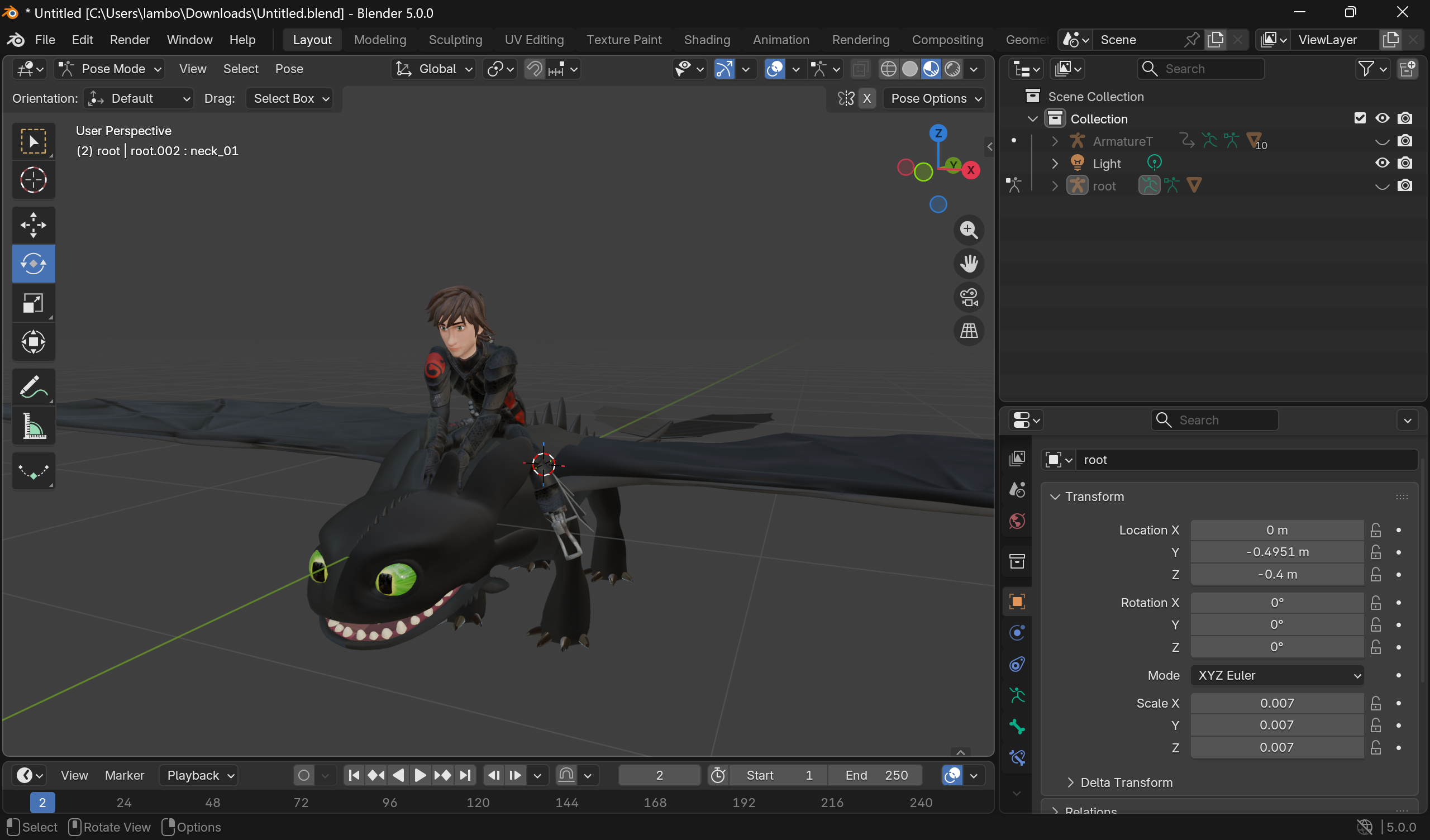
Task: Select the Scale tool
Action: [32, 303]
